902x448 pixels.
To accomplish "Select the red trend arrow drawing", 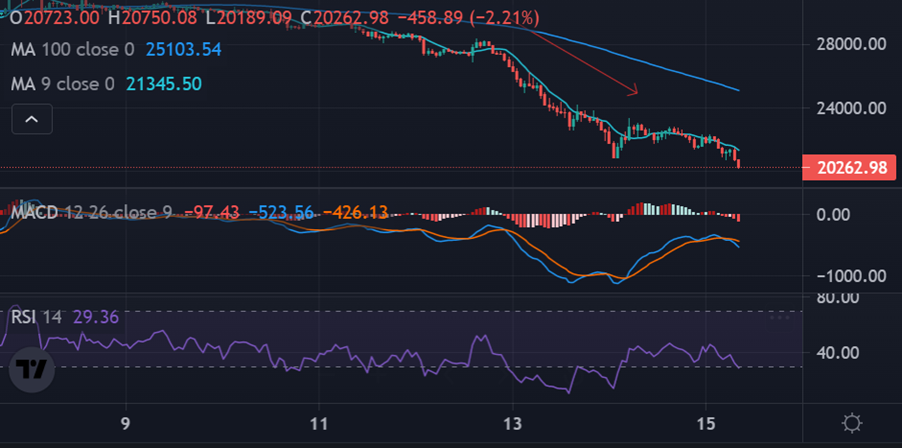I will pyautogui.click(x=585, y=63).
